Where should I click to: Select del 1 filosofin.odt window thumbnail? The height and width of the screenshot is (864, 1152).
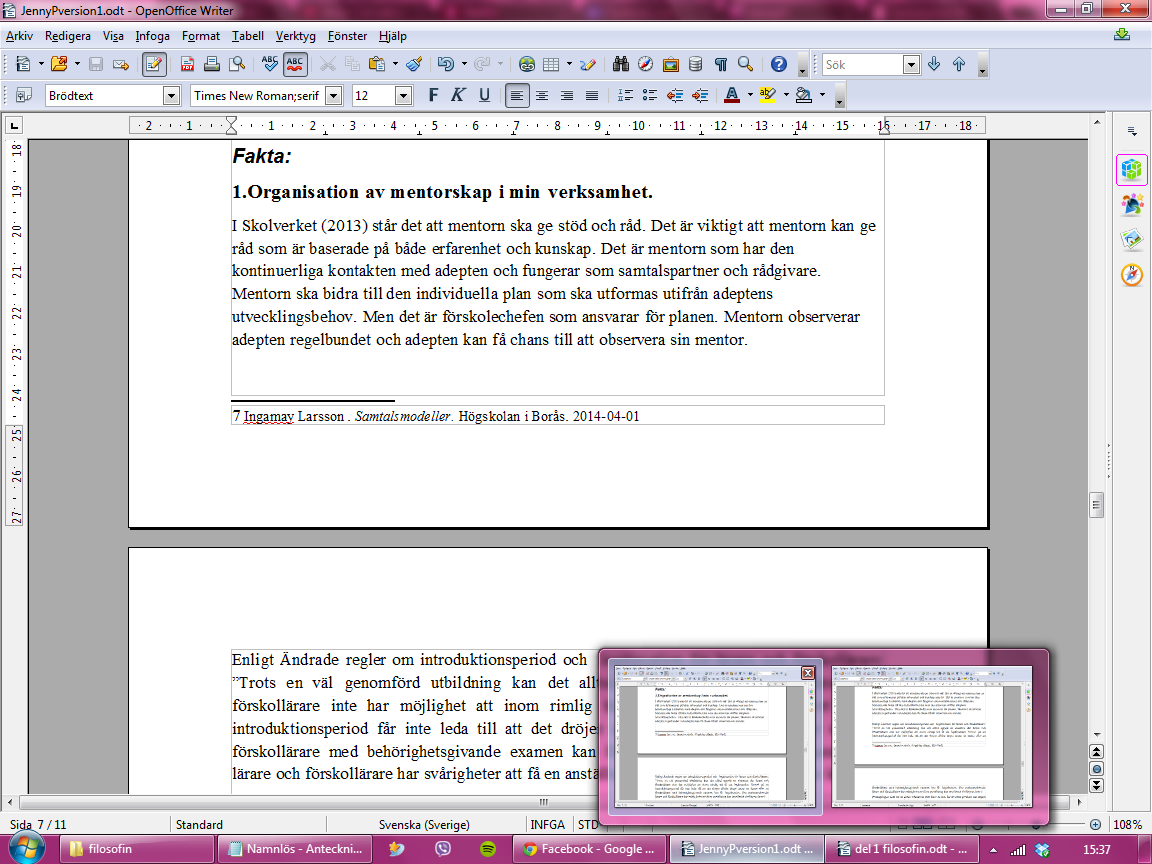pos(932,736)
